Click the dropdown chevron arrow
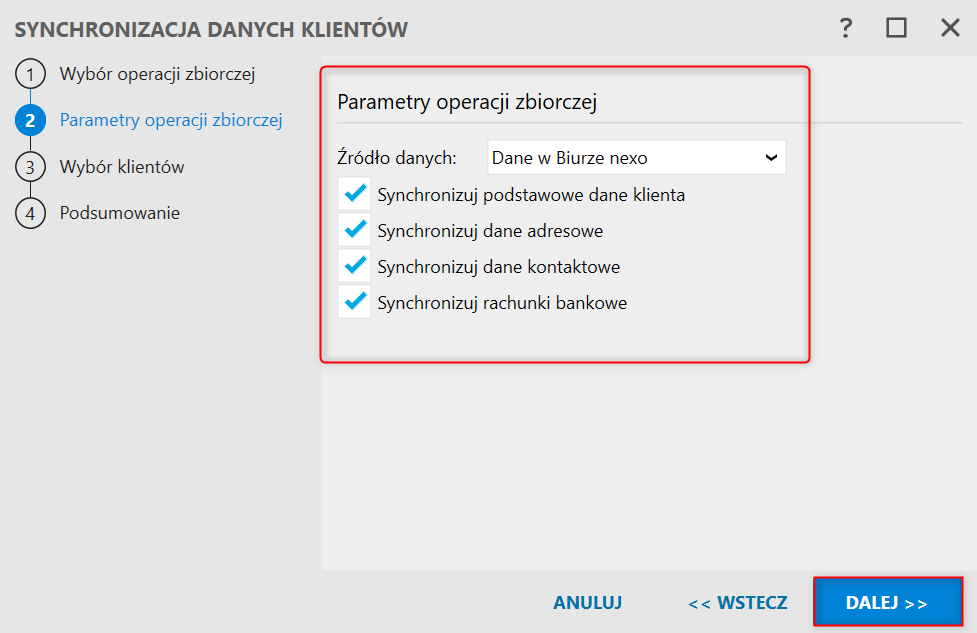This screenshot has height=633, width=977. pyautogui.click(x=770, y=158)
